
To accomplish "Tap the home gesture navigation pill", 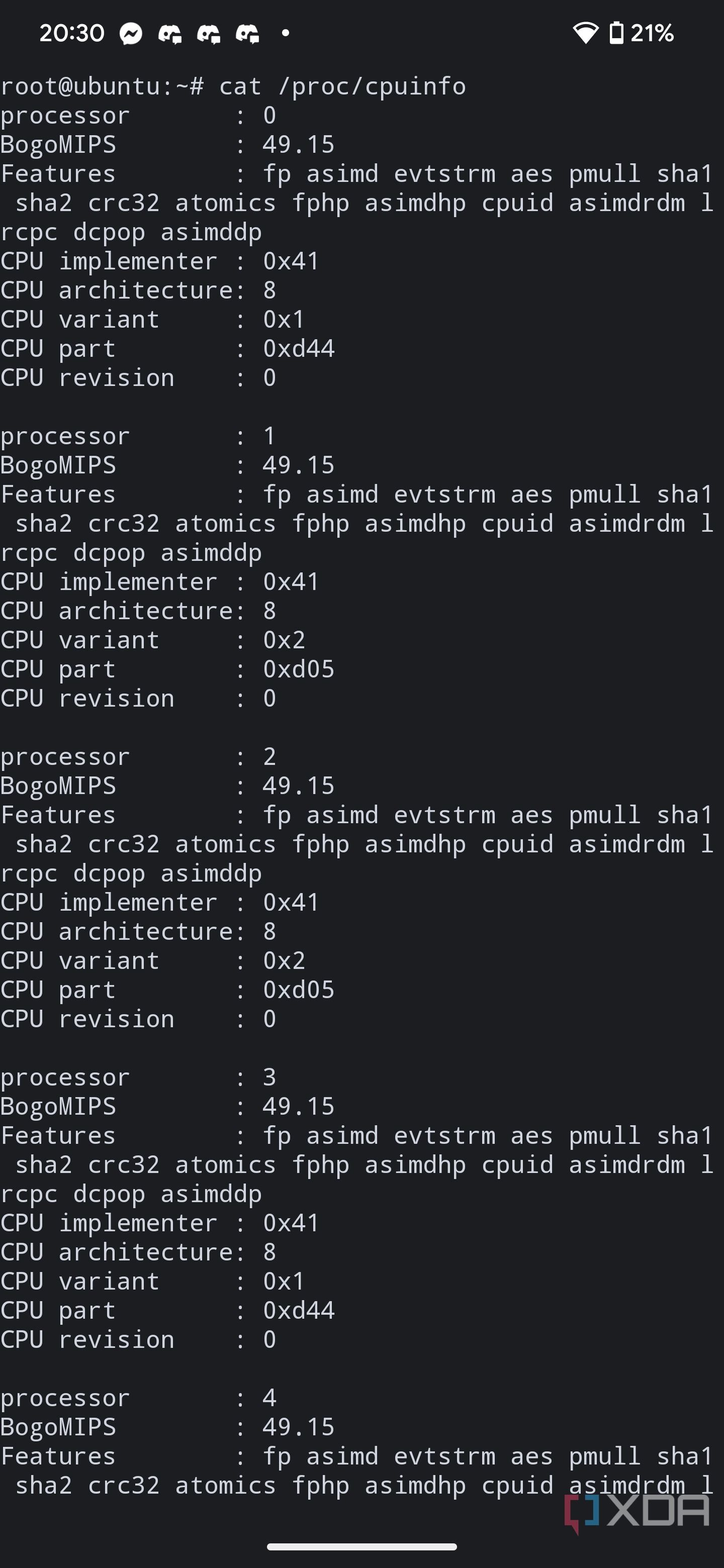I will (361, 1547).
